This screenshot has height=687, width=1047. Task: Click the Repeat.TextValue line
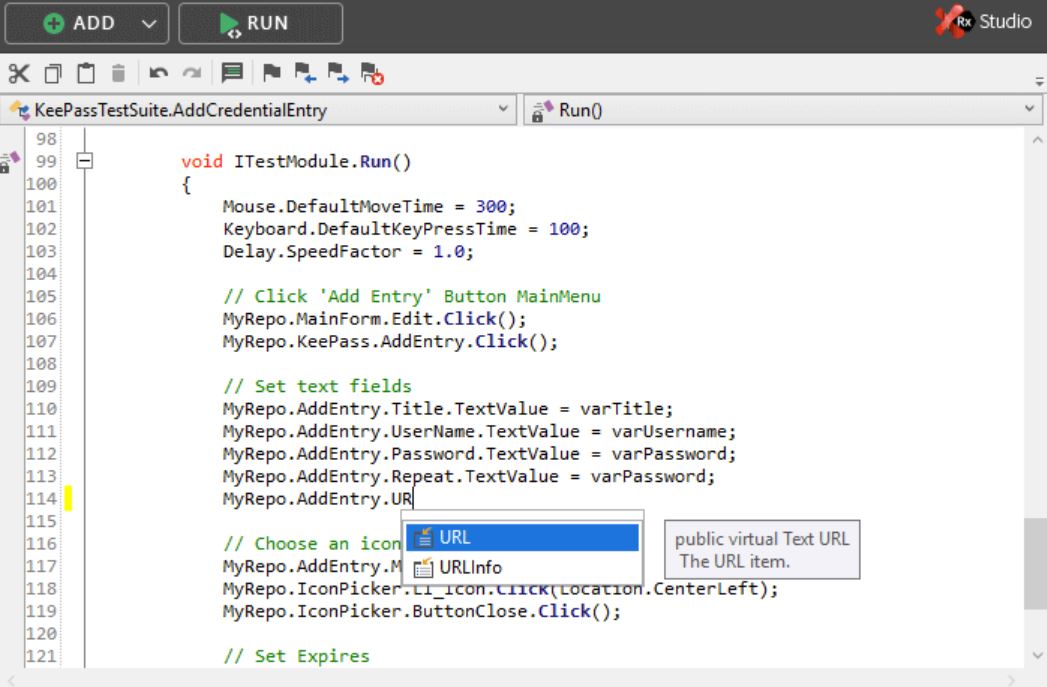coord(469,477)
